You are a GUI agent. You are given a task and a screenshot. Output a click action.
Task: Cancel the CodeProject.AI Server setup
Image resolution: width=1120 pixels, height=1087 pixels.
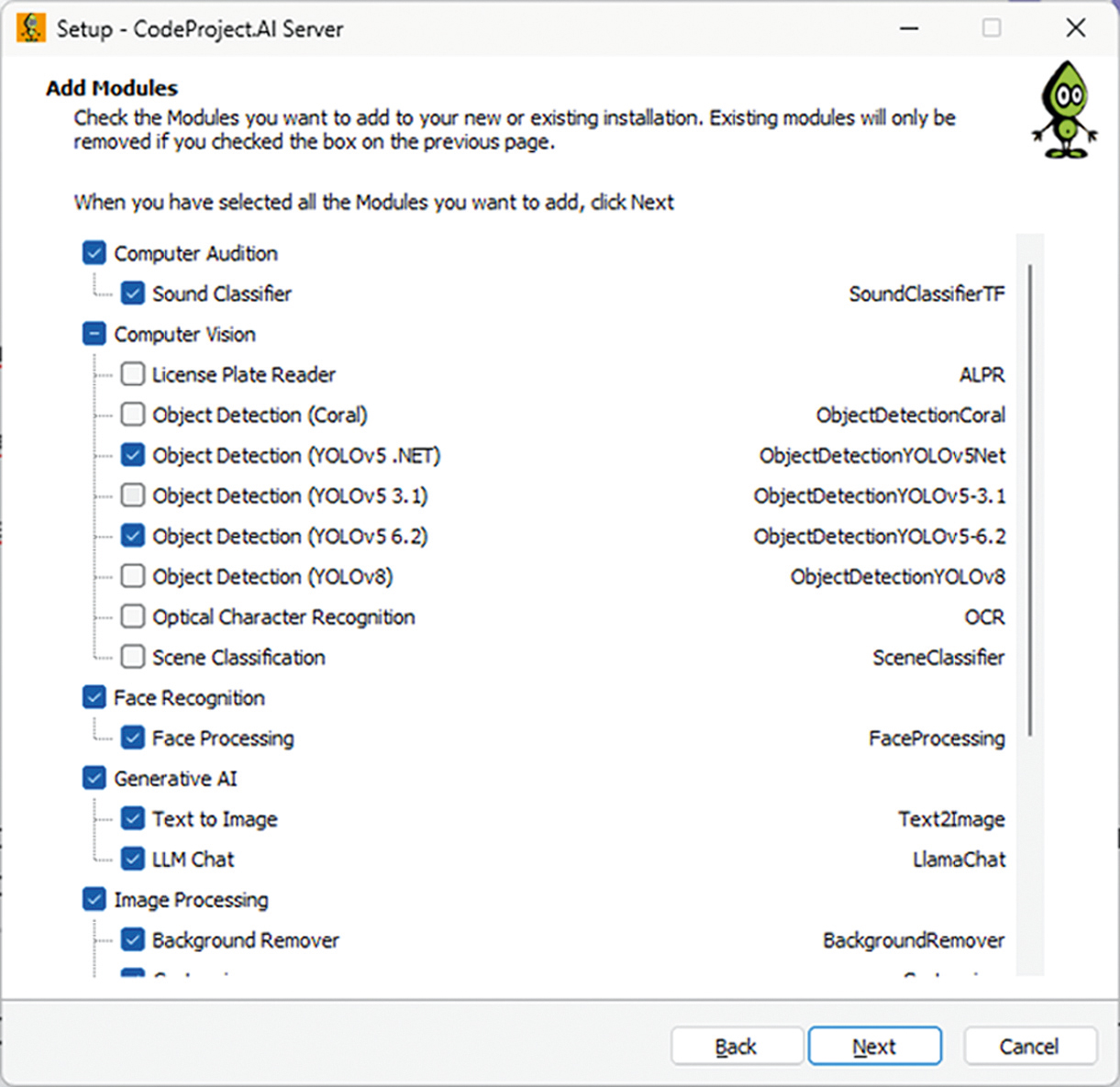coord(1029,1047)
